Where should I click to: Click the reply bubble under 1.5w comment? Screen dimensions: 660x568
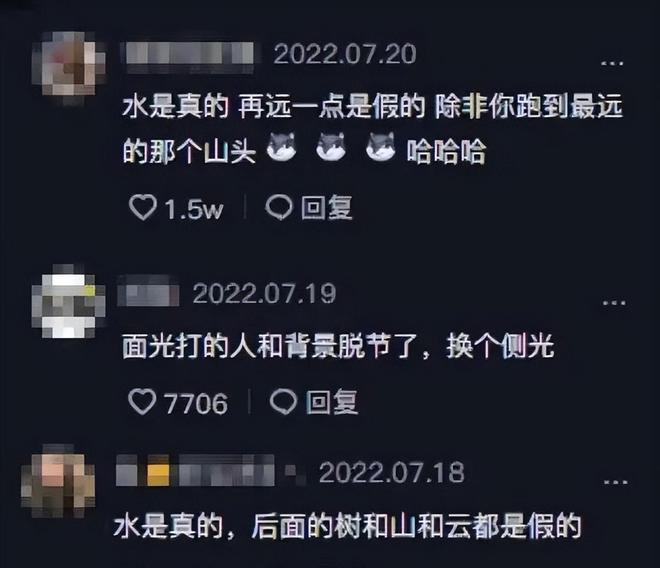[279, 207]
